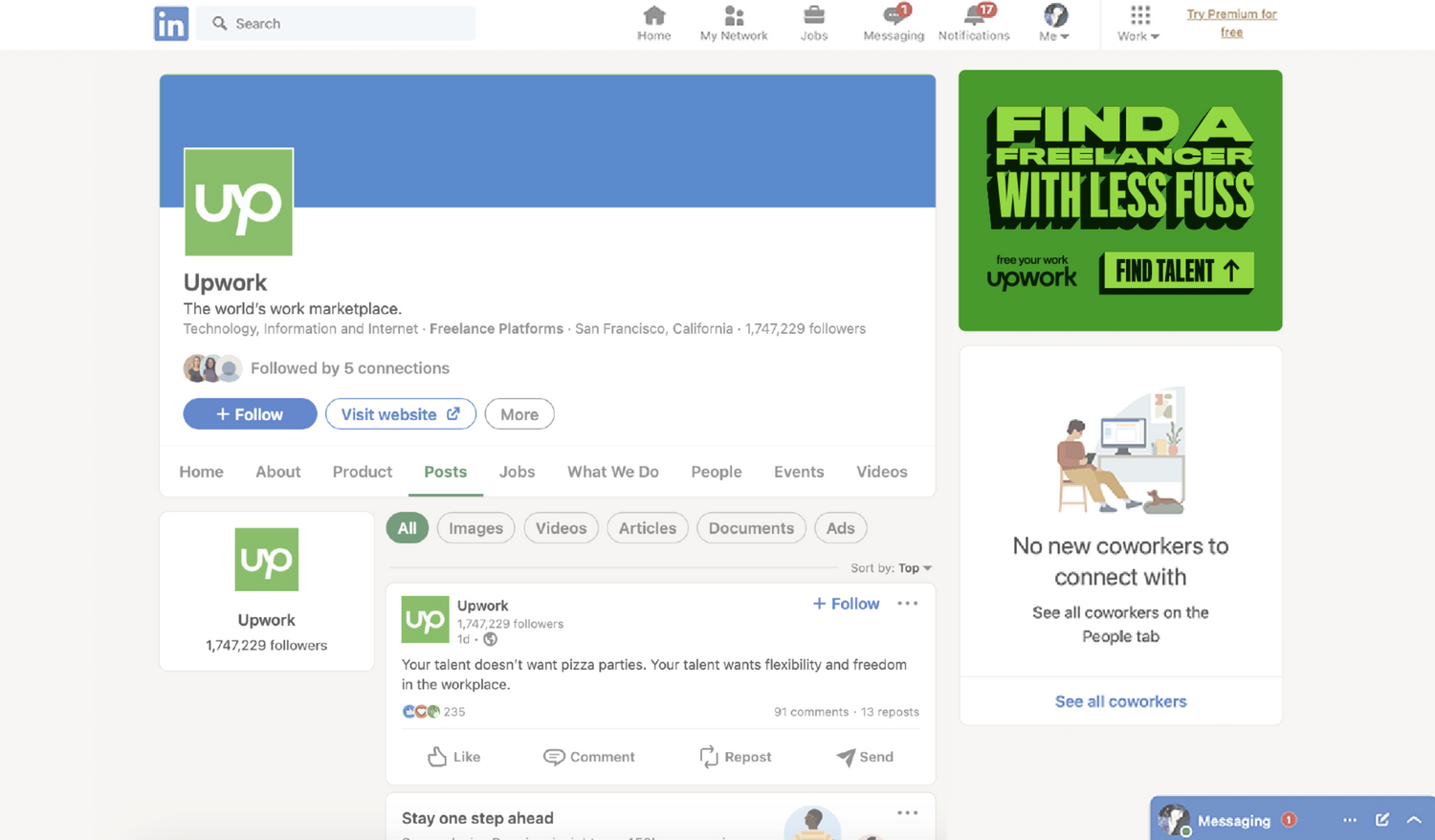Open Followed by 5 connections
This screenshot has height=840, width=1435.
point(350,368)
